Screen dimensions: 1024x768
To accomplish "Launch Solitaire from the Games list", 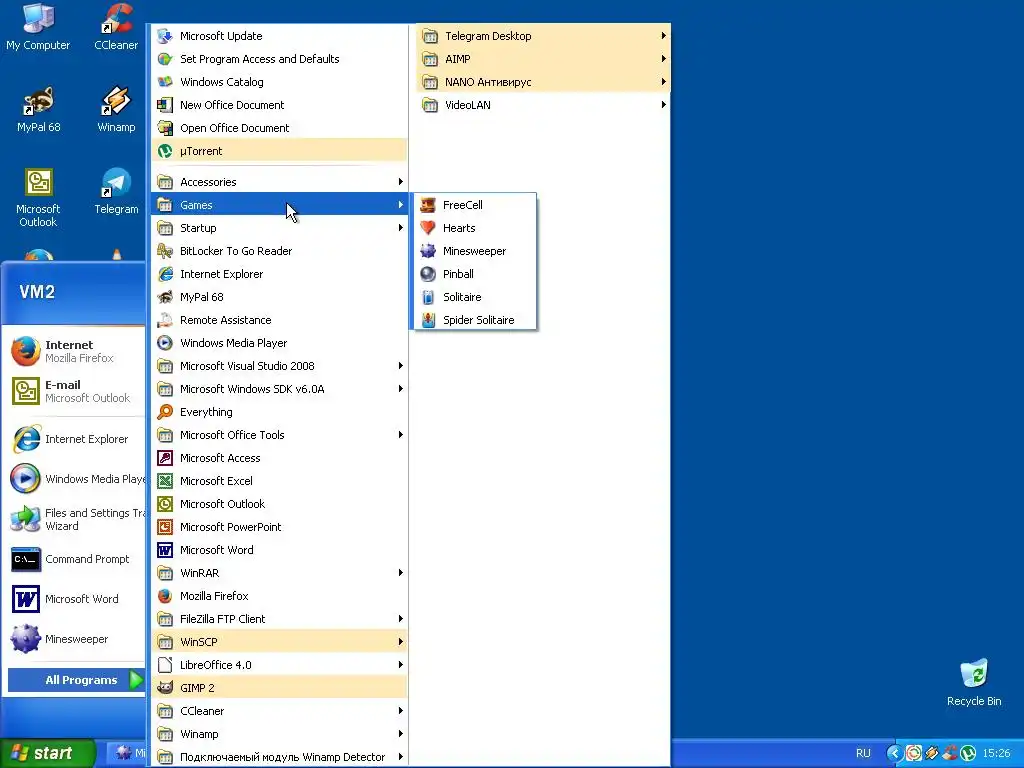I will pos(475,297).
